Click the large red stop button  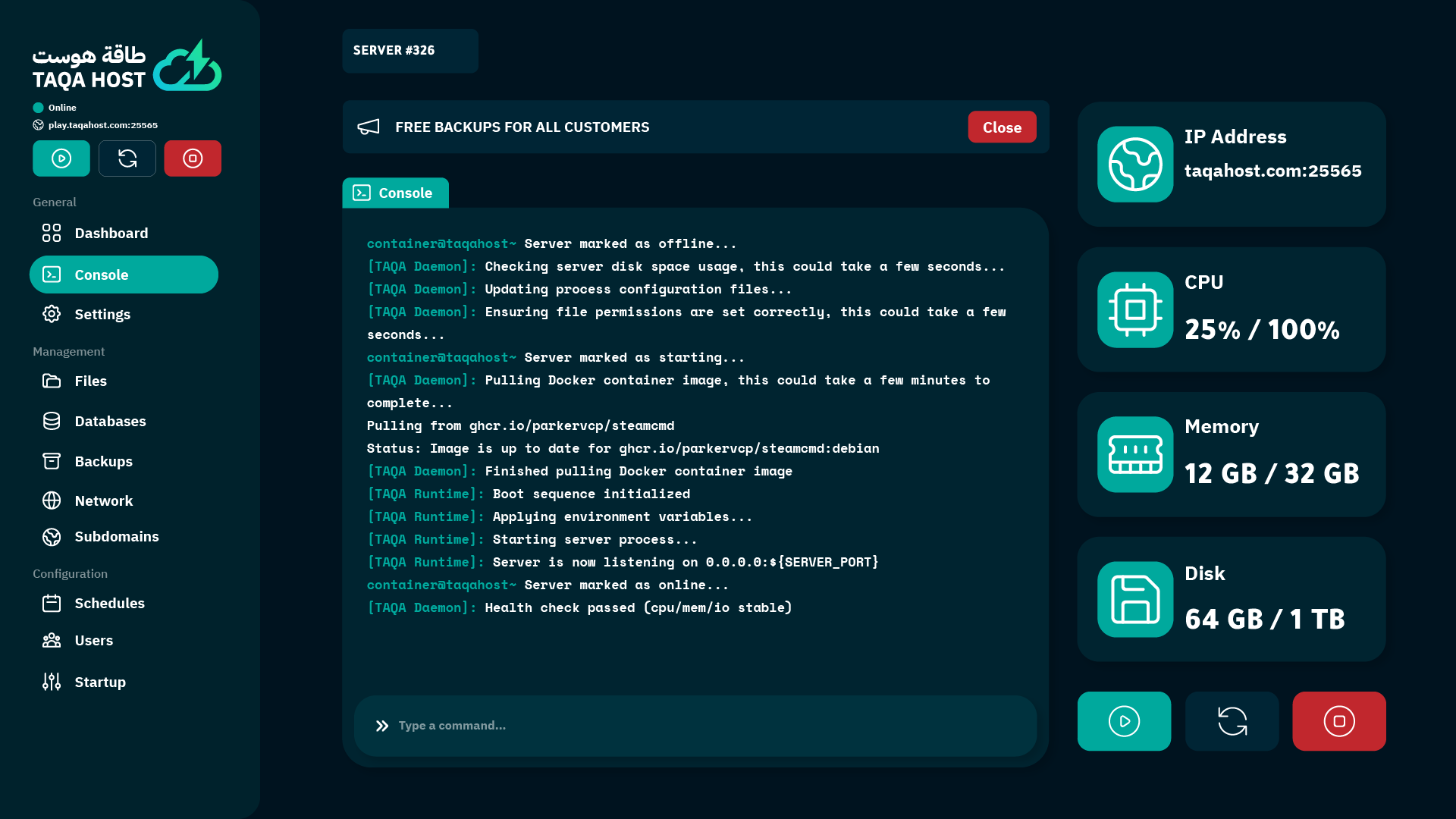tap(1339, 721)
